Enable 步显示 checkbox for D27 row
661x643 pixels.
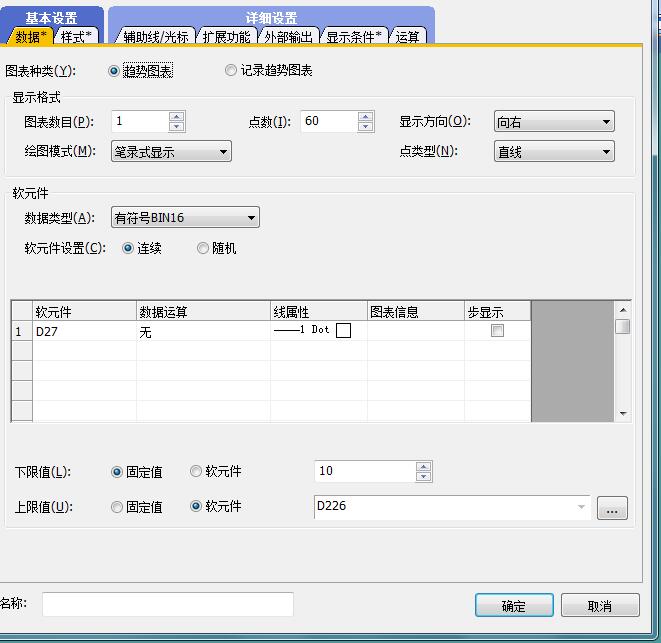click(x=497, y=331)
